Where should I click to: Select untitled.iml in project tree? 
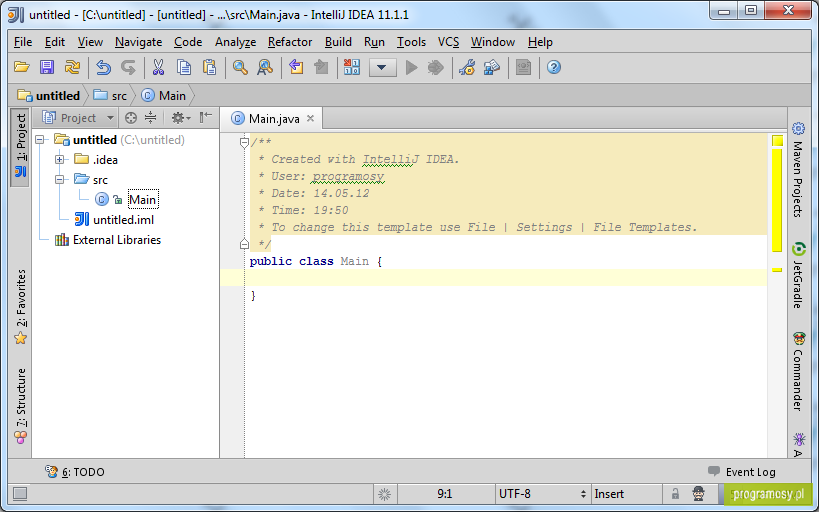tap(114, 219)
